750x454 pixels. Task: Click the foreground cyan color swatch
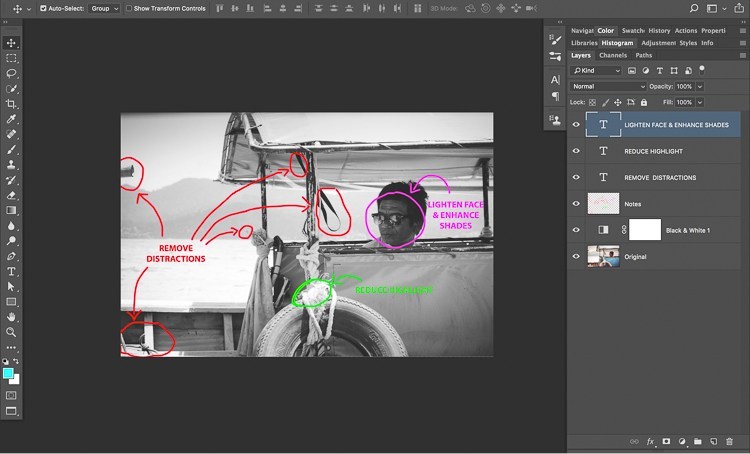point(7,373)
